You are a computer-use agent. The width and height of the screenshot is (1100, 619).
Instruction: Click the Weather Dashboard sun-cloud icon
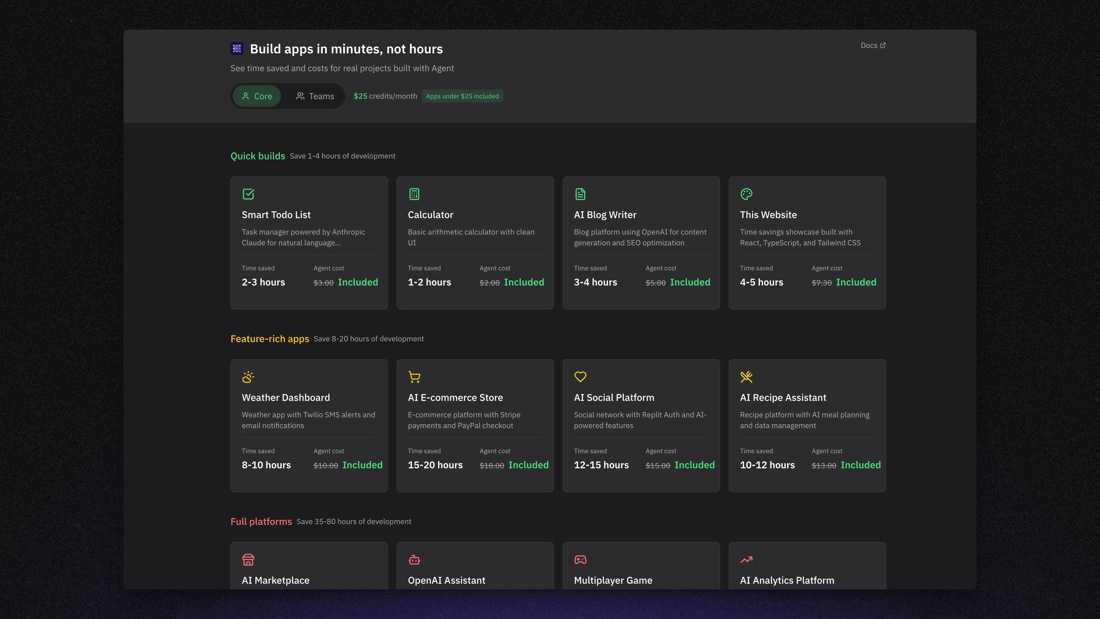[x=248, y=377]
